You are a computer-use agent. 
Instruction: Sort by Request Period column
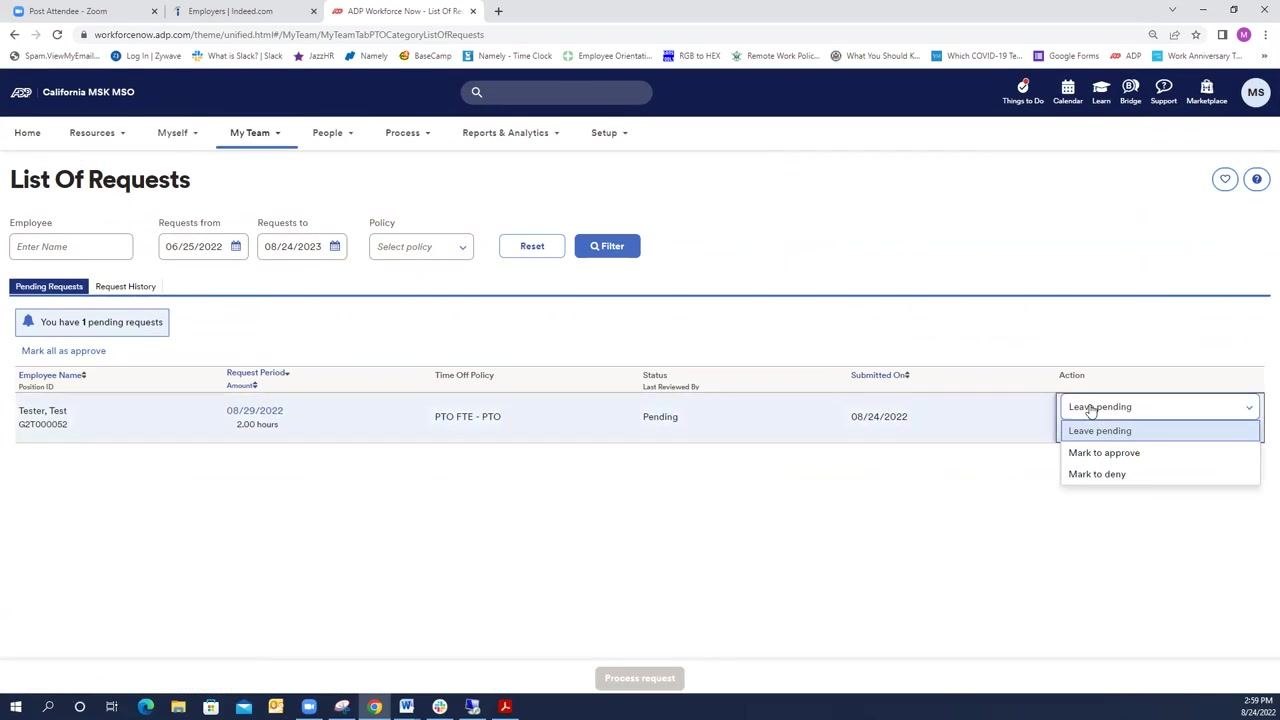(258, 373)
